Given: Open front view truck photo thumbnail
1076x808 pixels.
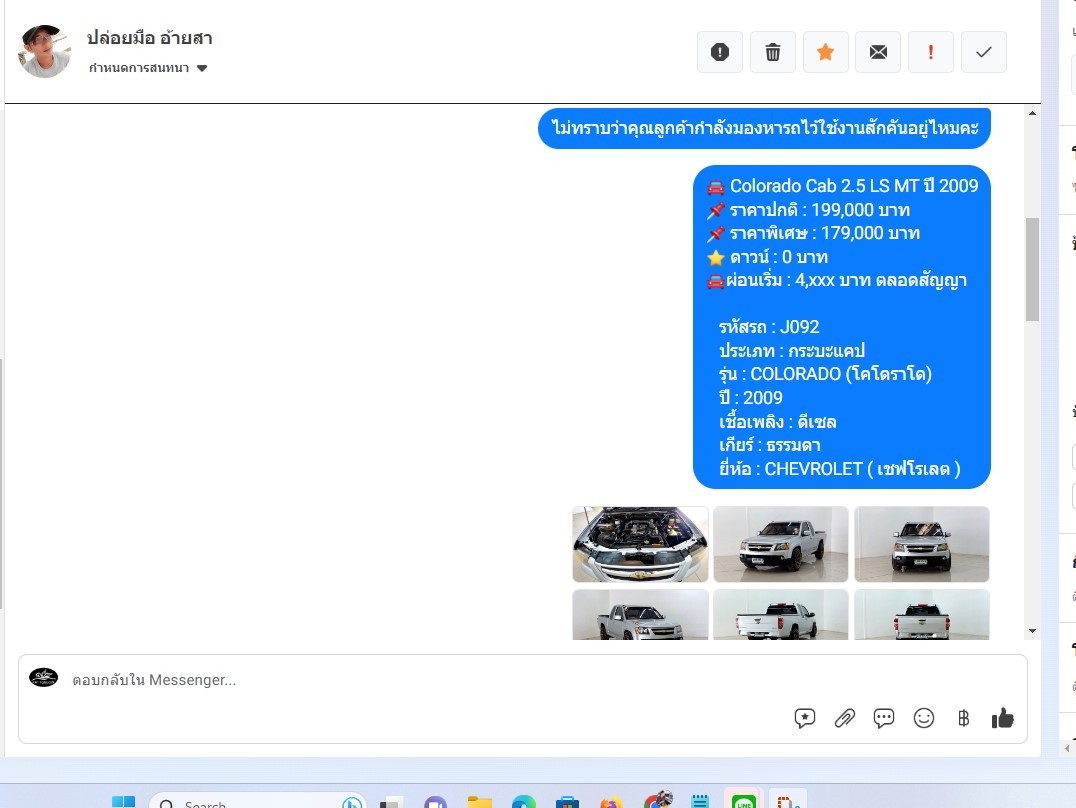Looking at the screenshot, I should click(922, 544).
